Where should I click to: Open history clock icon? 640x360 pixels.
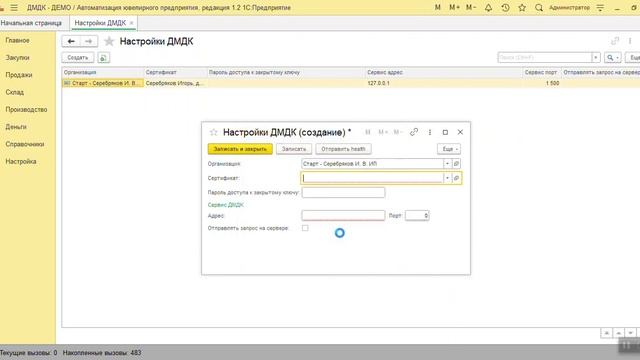click(x=505, y=7)
